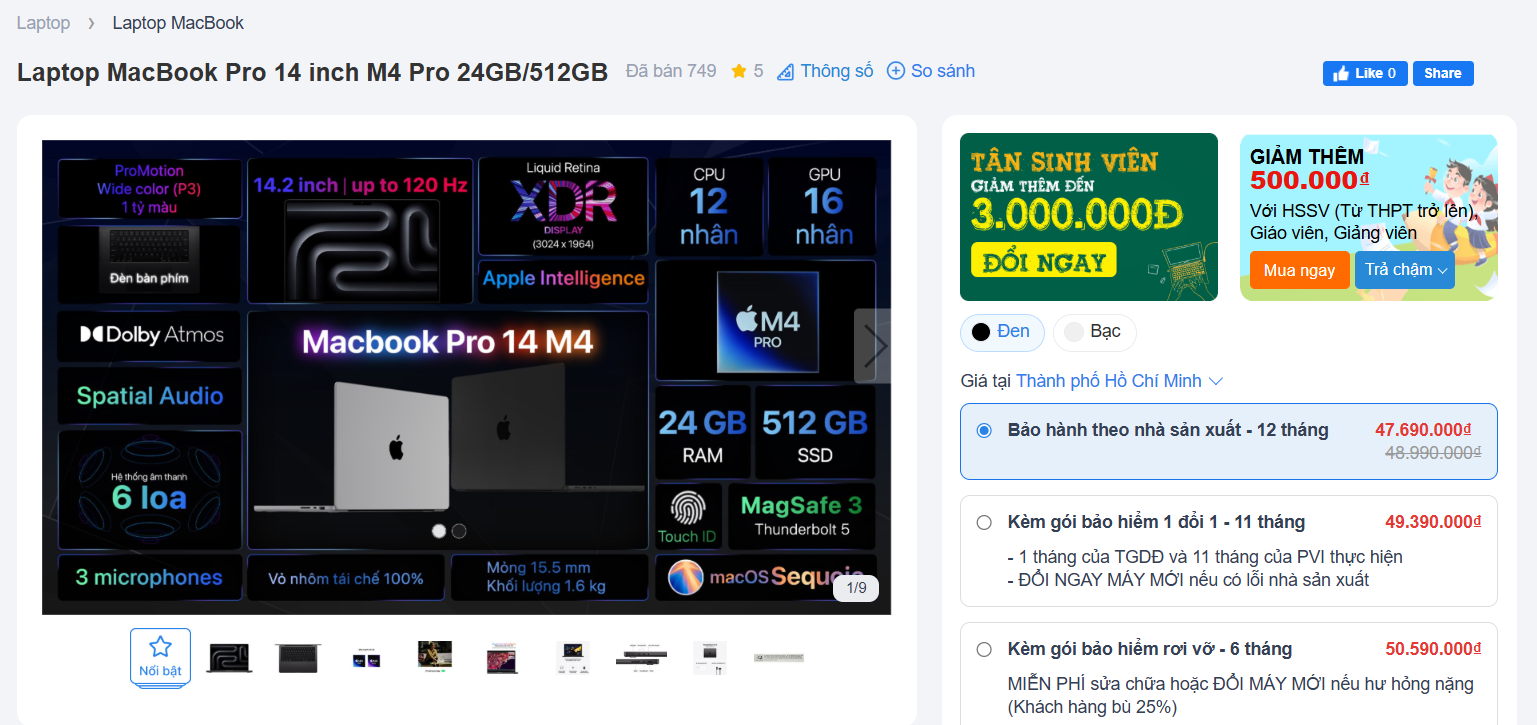Screen dimensions: 1537x725
Task: Click the Thông số specifications icon
Action: pos(786,71)
